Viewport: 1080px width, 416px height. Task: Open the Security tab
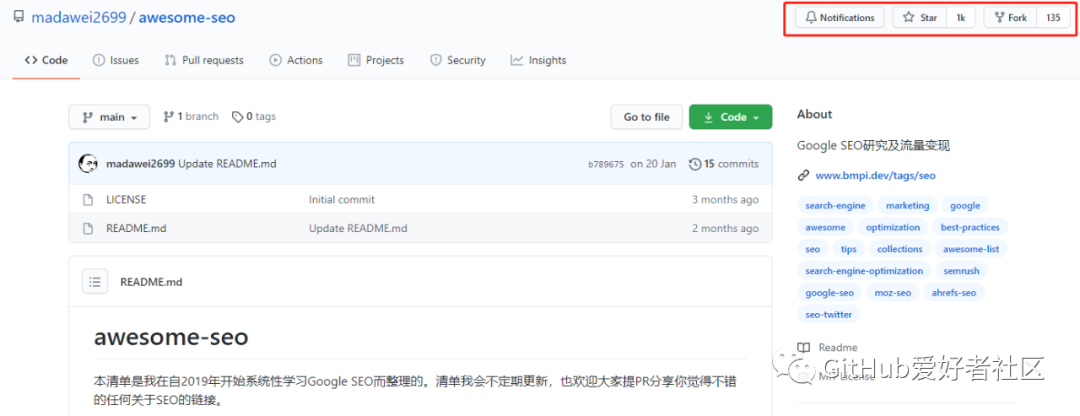tap(457, 60)
